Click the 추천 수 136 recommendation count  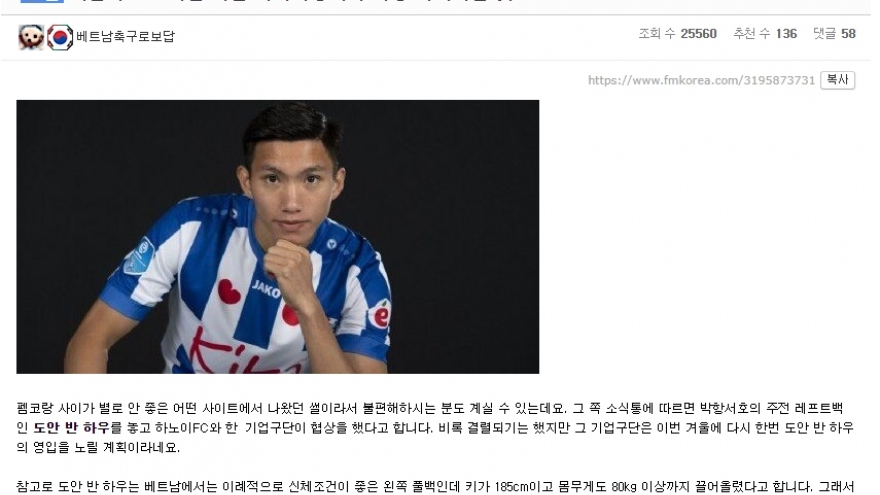click(765, 34)
